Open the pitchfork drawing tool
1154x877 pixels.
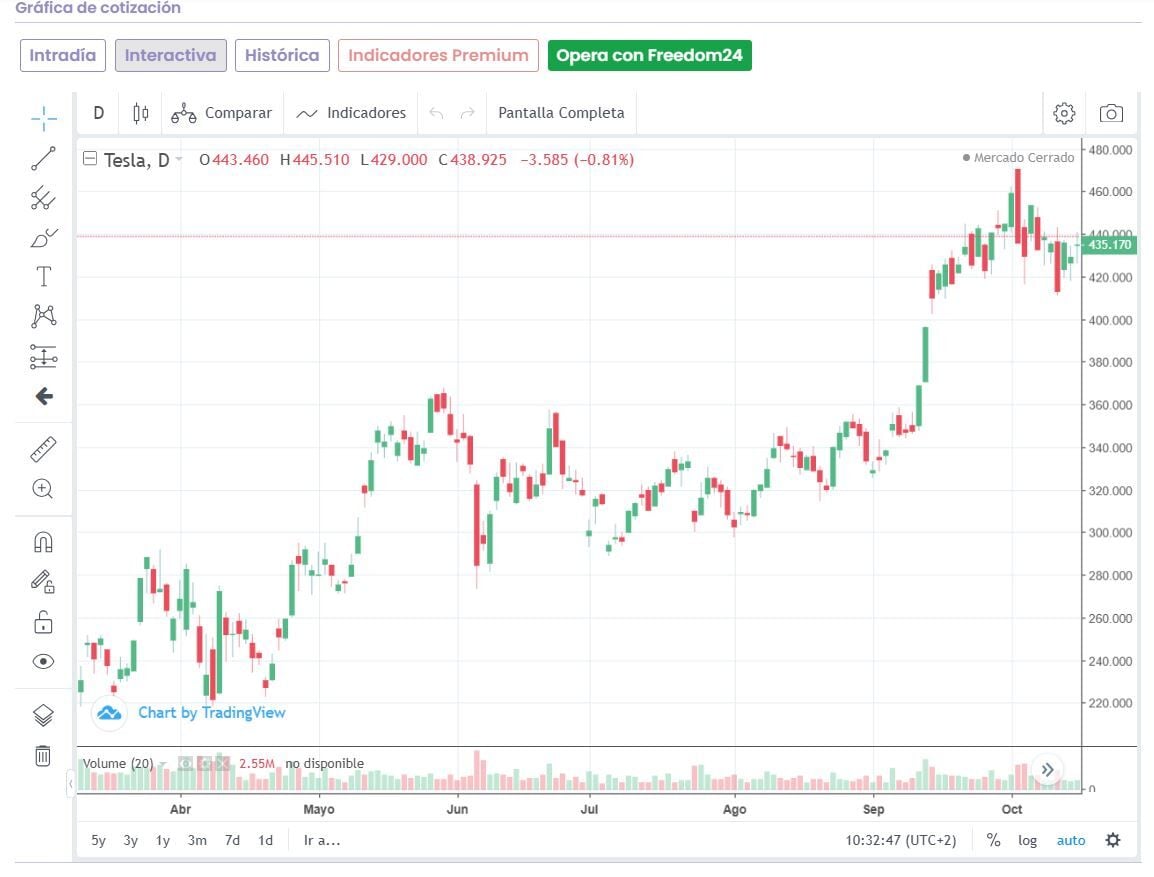pyautogui.click(x=43, y=198)
